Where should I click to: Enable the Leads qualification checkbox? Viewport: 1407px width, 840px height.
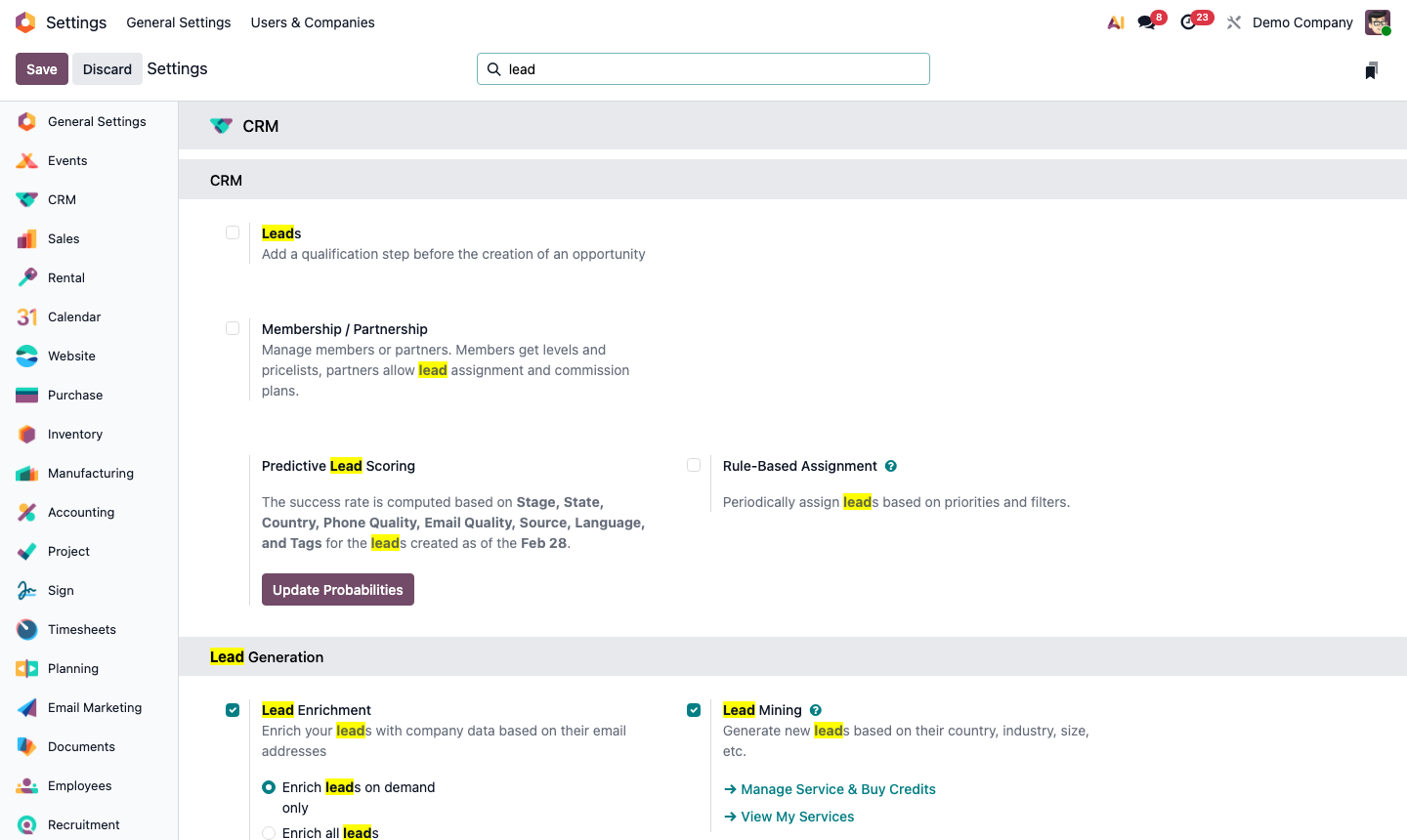coord(233,232)
